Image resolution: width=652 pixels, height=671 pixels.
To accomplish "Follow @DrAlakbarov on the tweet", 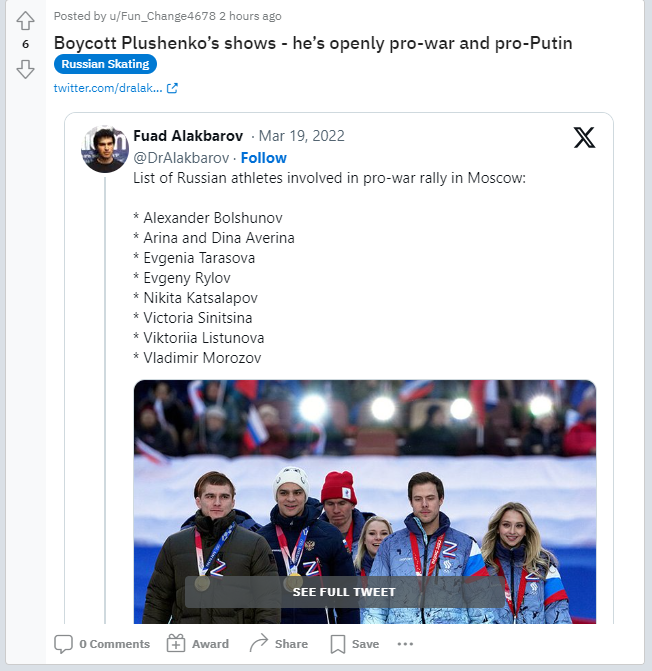I will coord(264,158).
